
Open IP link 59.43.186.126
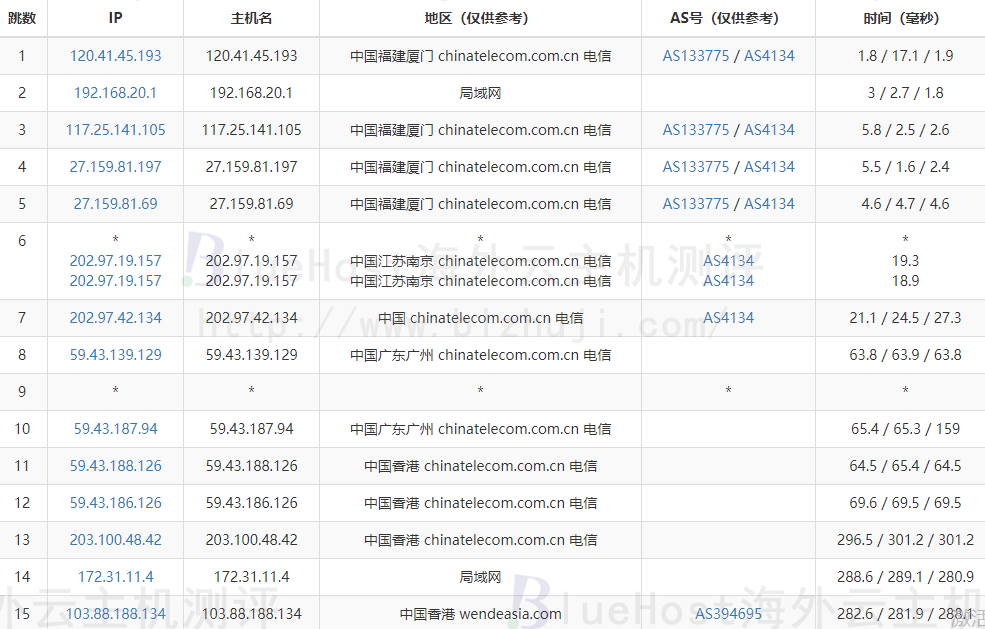click(116, 503)
